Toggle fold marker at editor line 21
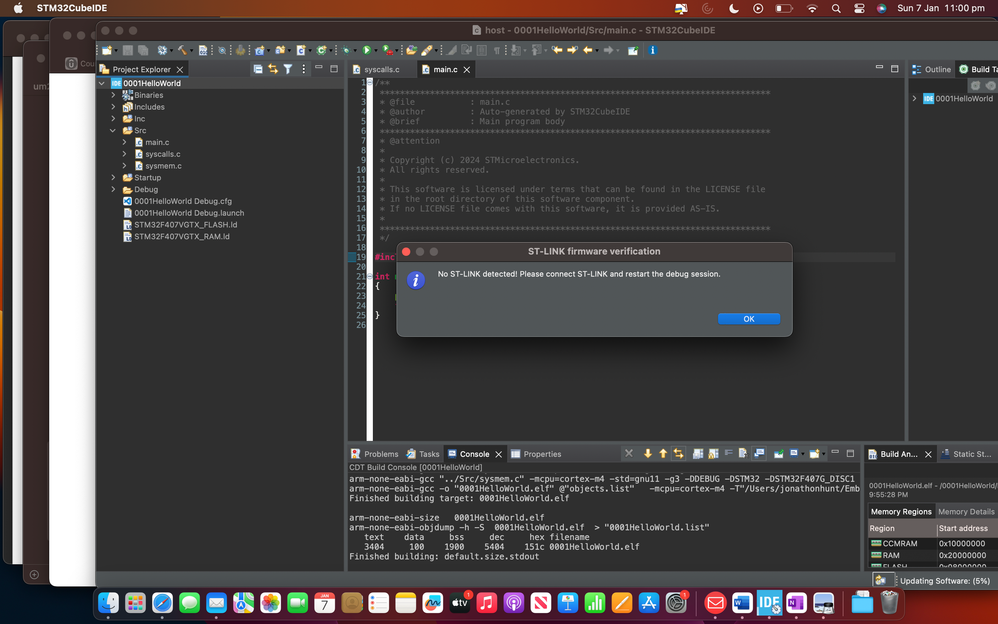The height and width of the screenshot is (624, 998). (370, 276)
